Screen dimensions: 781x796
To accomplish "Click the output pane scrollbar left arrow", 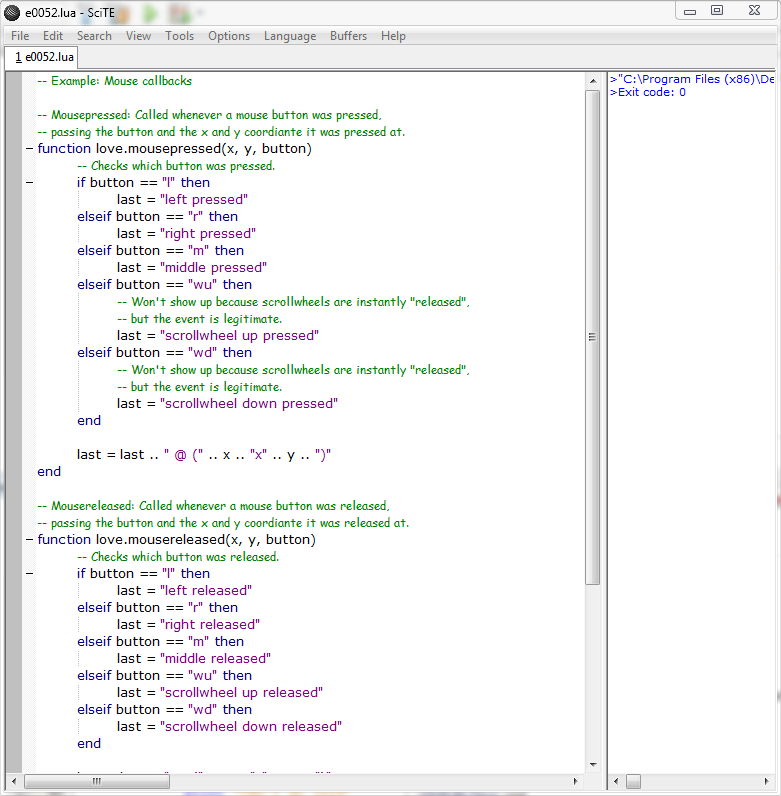I will click(x=617, y=780).
